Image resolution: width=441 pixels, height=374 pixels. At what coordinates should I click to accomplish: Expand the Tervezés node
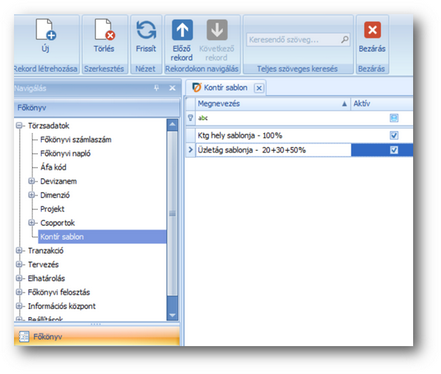click(19, 264)
